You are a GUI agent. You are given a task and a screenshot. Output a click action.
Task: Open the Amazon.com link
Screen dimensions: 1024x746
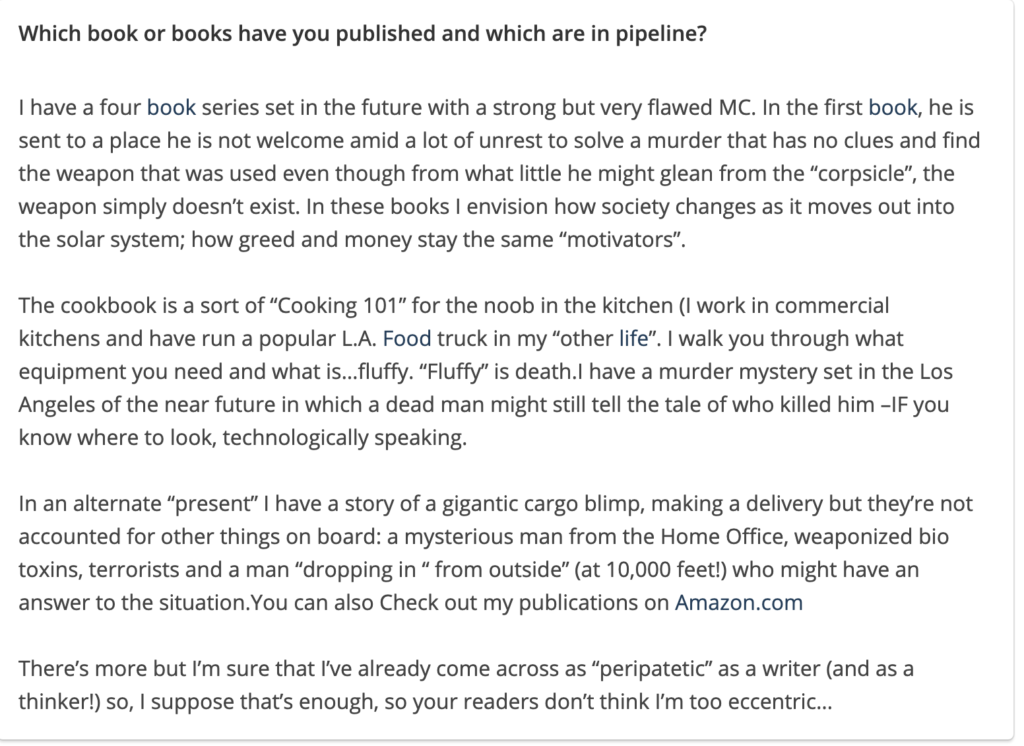739,602
